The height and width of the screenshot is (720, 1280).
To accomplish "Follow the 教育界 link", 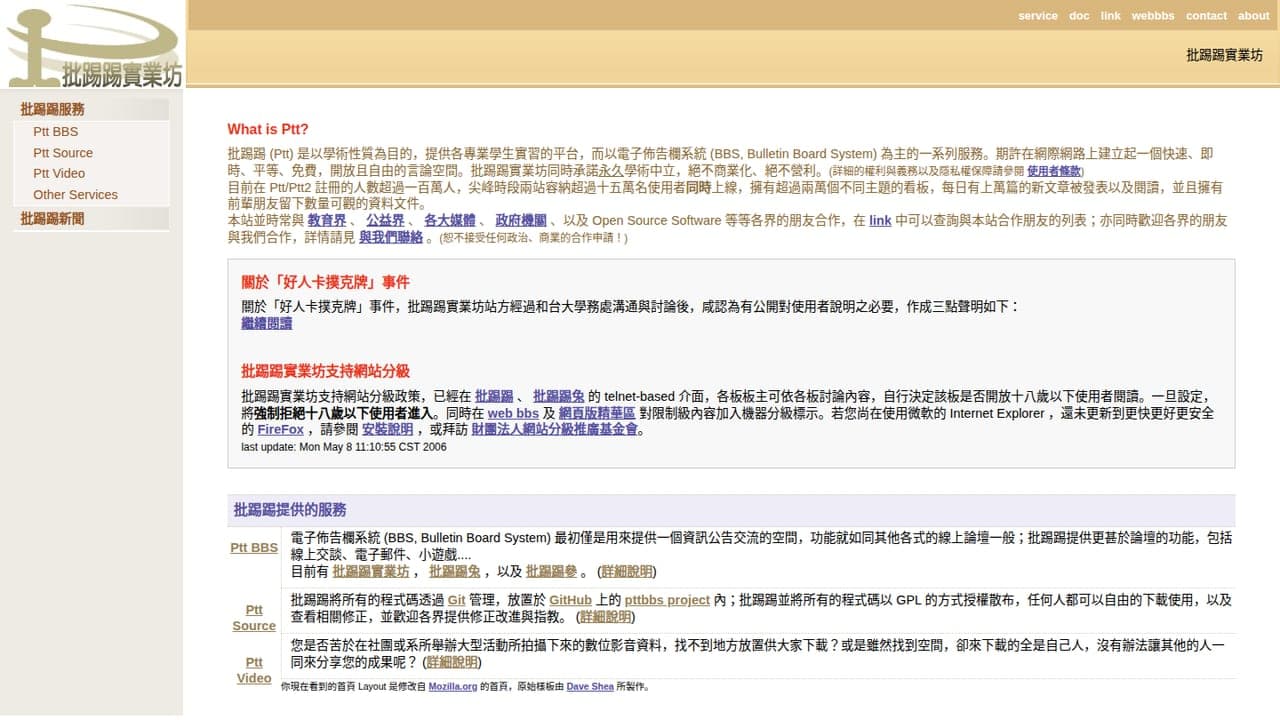I will tap(327, 220).
